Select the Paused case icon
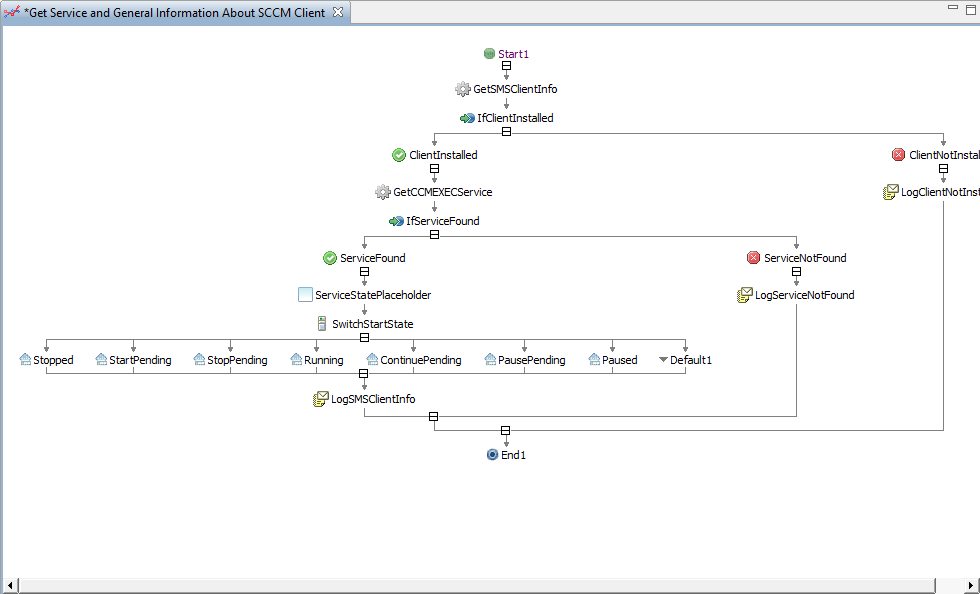 594,360
